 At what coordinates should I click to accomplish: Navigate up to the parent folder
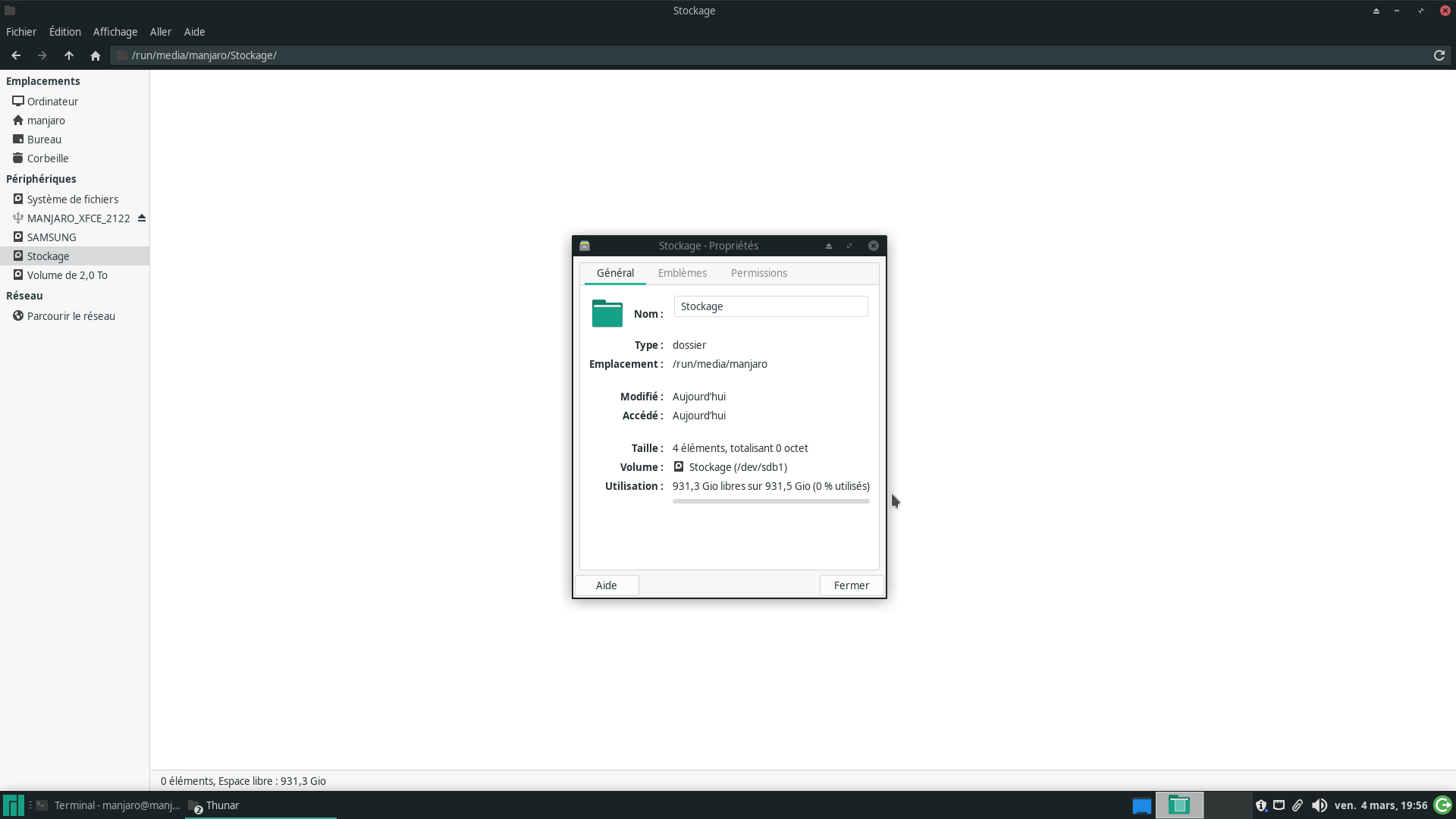click(x=69, y=55)
